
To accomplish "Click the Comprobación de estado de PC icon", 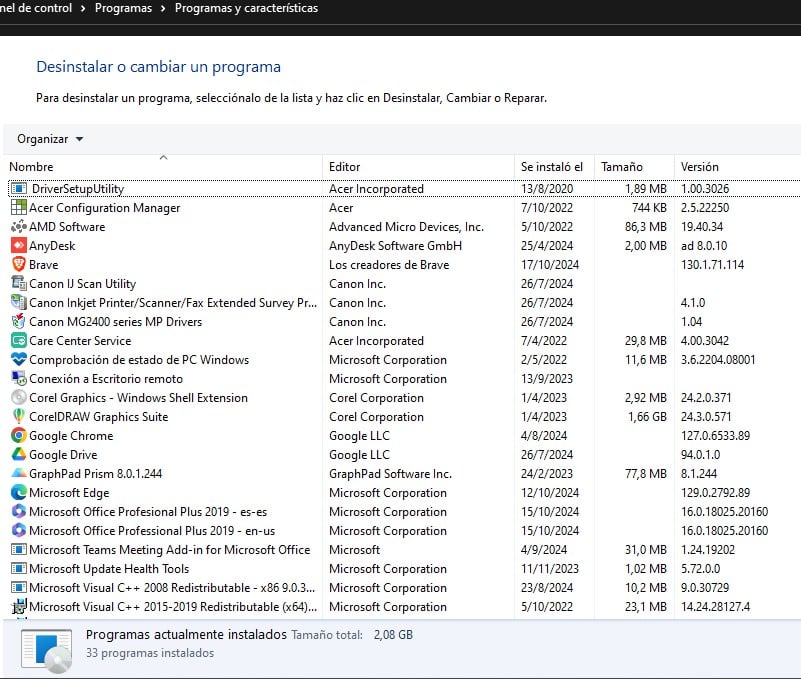I will click(19, 359).
